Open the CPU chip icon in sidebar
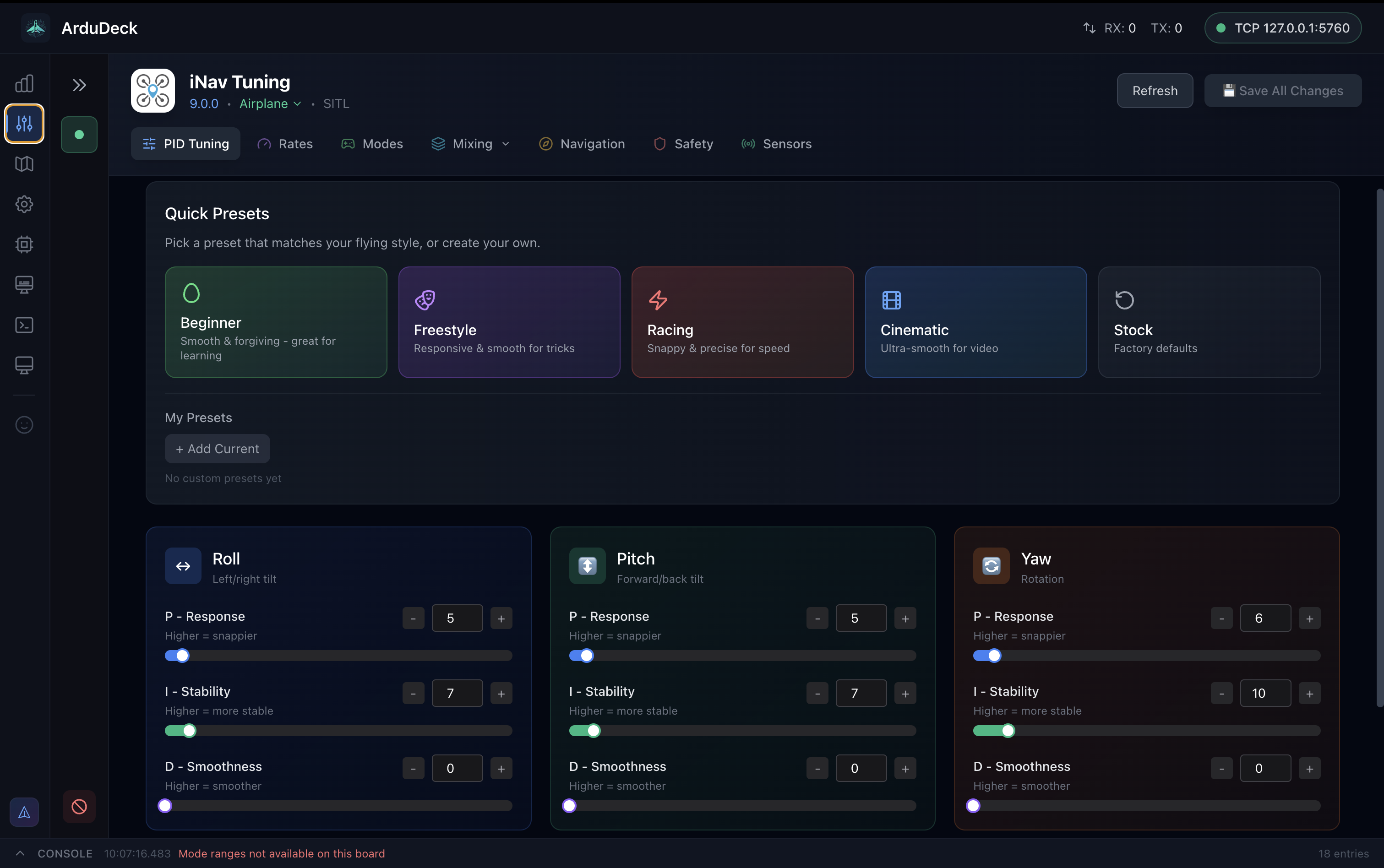The height and width of the screenshot is (868, 1384). click(24, 244)
